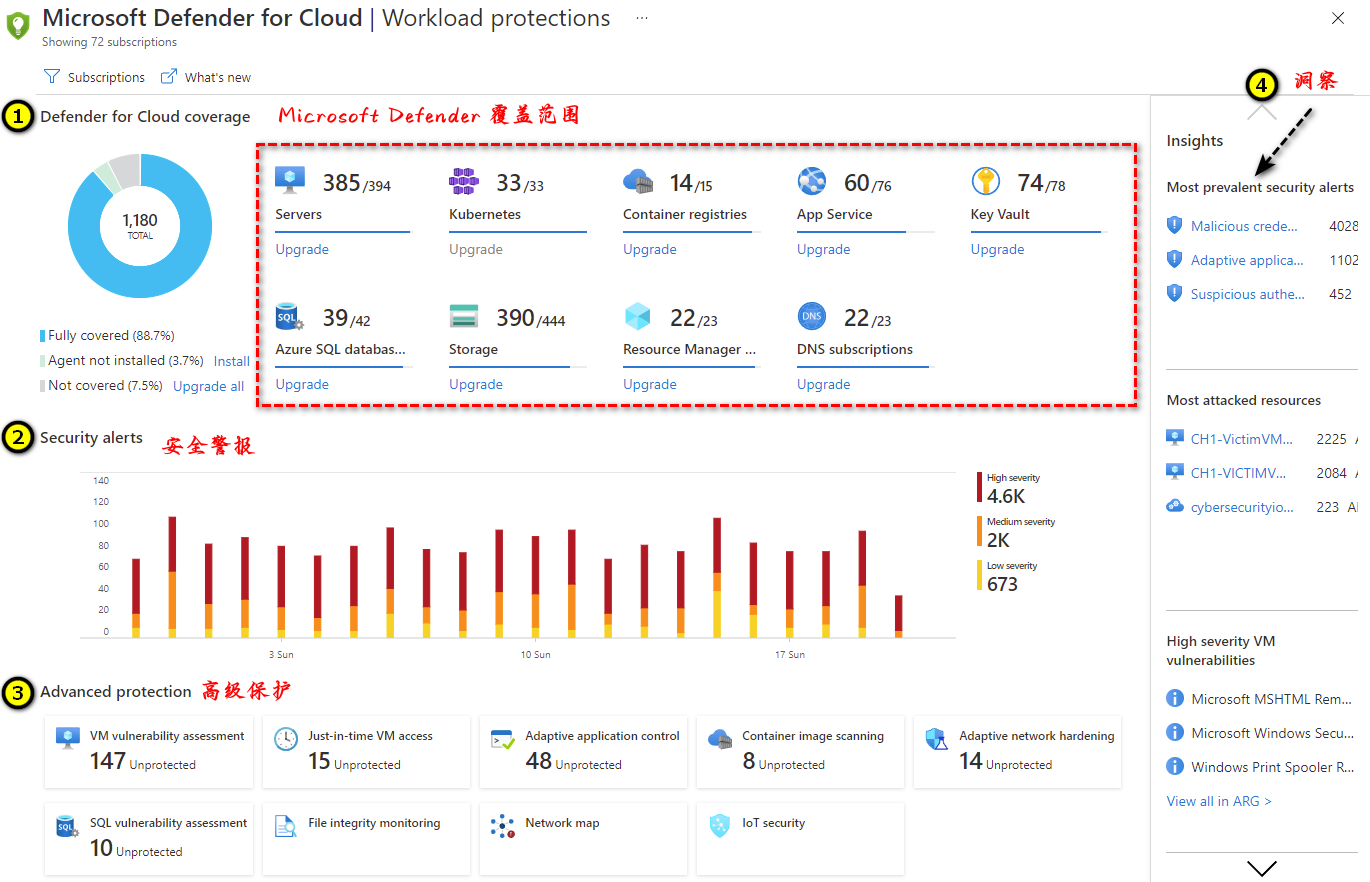Click the Resource Manager cube icon
Viewport: 1370px width, 882px height.
pos(638,317)
